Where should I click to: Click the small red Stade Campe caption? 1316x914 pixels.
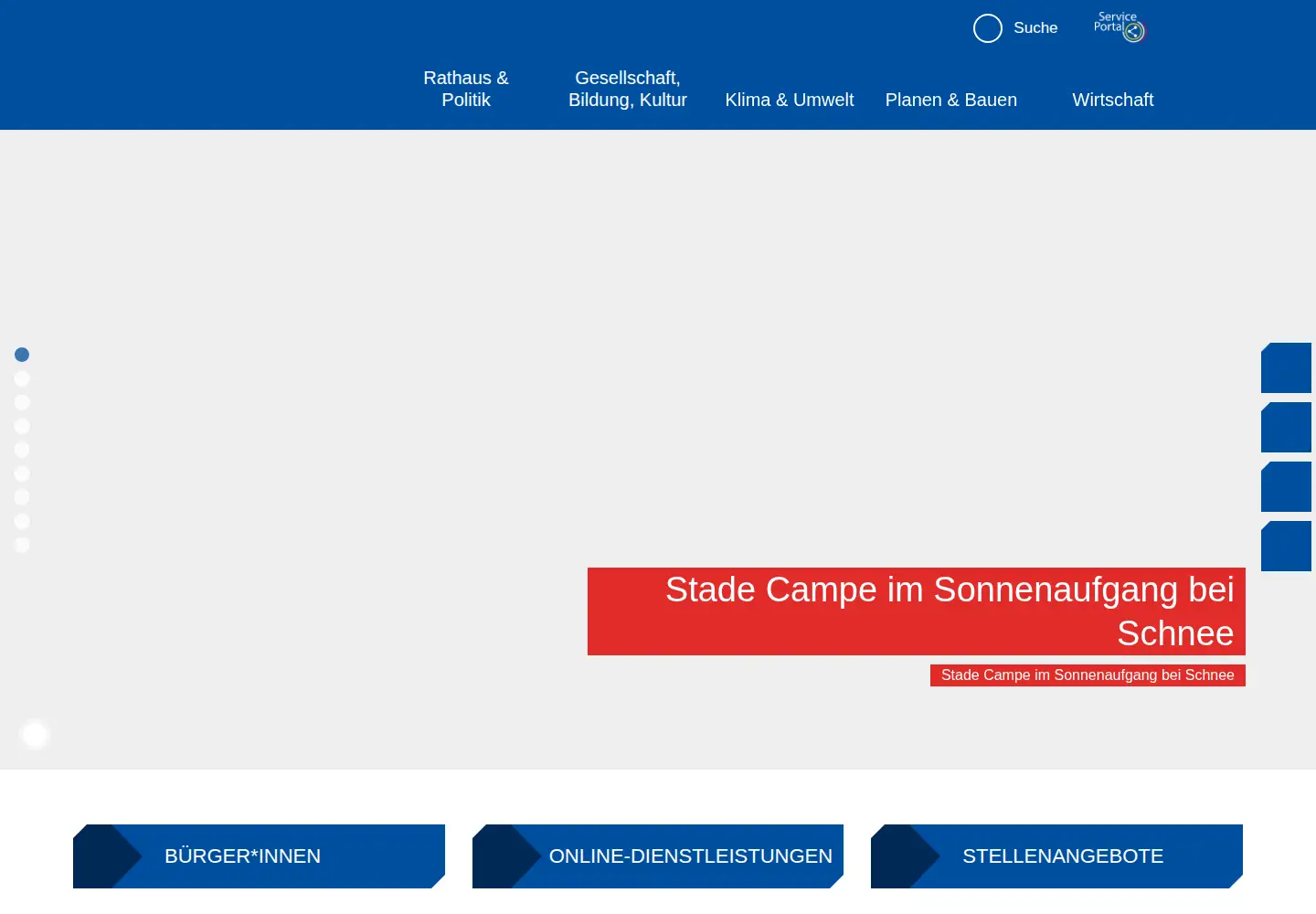(x=1088, y=675)
